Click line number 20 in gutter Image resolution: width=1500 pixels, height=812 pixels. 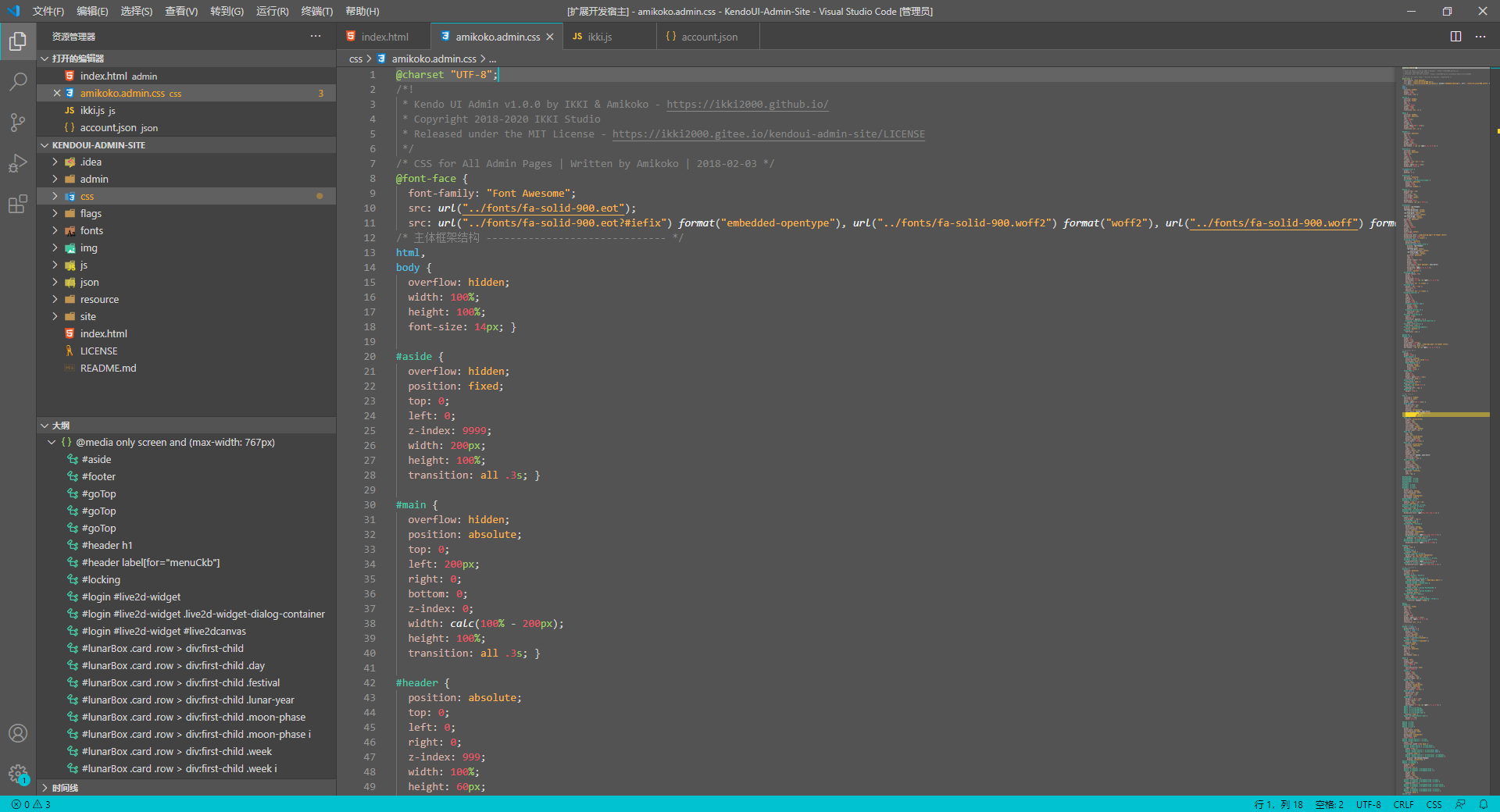click(x=370, y=357)
